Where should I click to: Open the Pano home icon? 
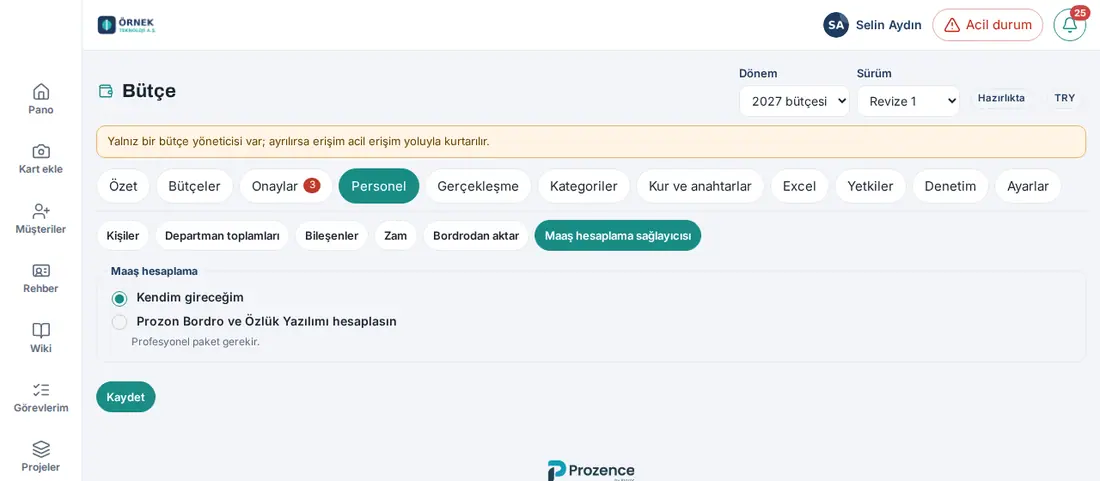(x=41, y=92)
